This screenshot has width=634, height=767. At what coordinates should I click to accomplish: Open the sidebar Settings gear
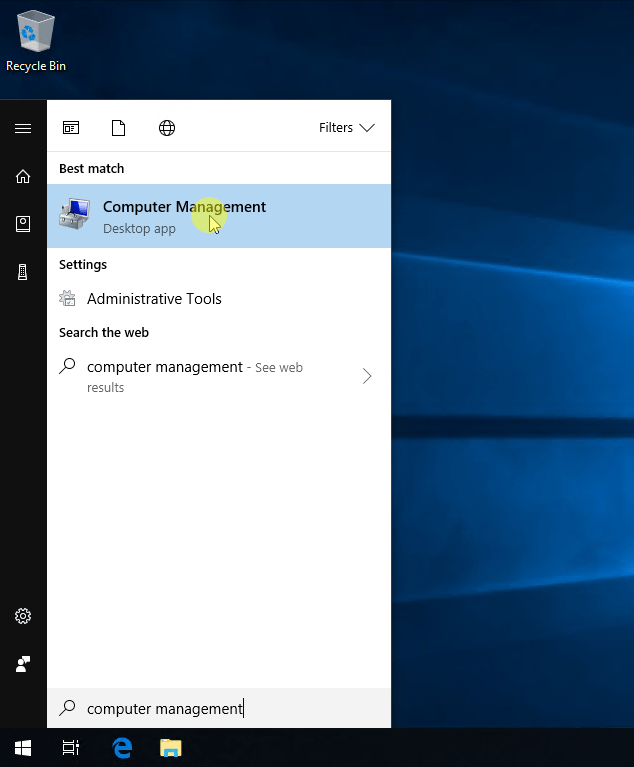(23, 616)
